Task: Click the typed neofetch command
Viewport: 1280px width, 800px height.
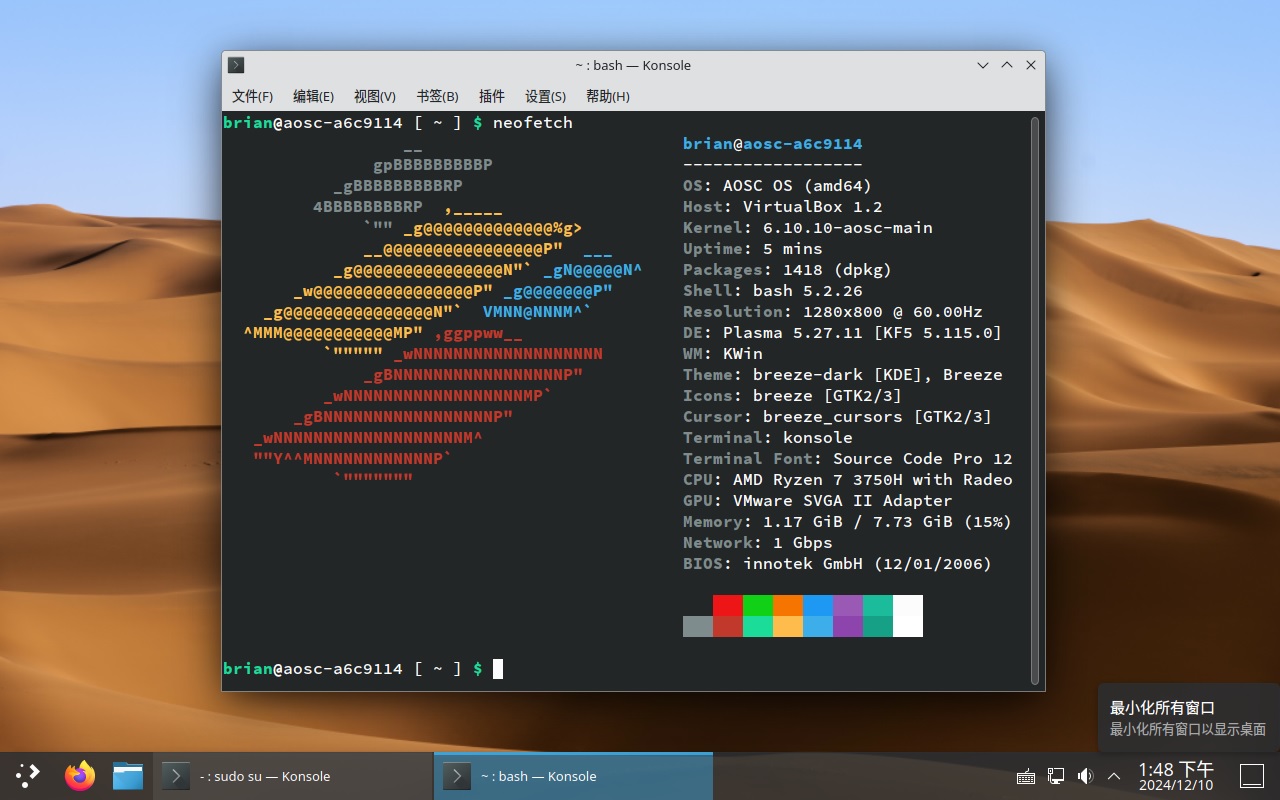Action: click(533, 123)
